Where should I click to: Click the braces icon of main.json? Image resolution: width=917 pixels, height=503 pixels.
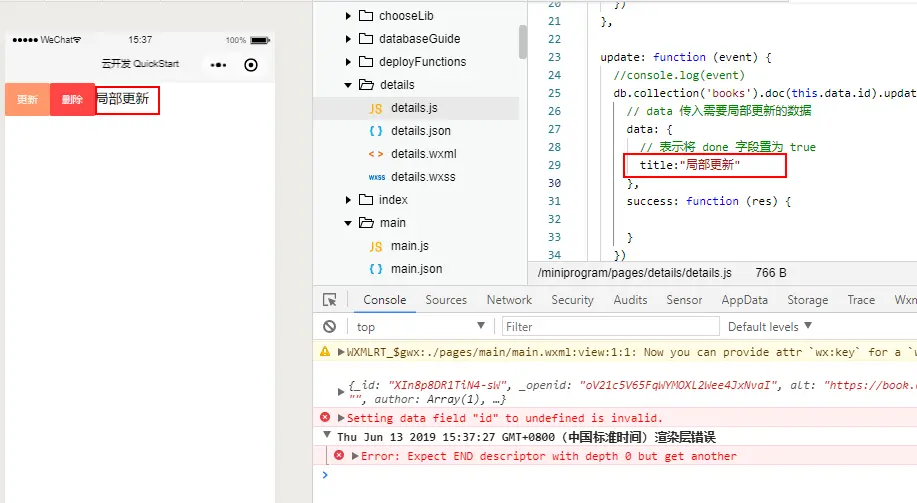click(375, 269)
